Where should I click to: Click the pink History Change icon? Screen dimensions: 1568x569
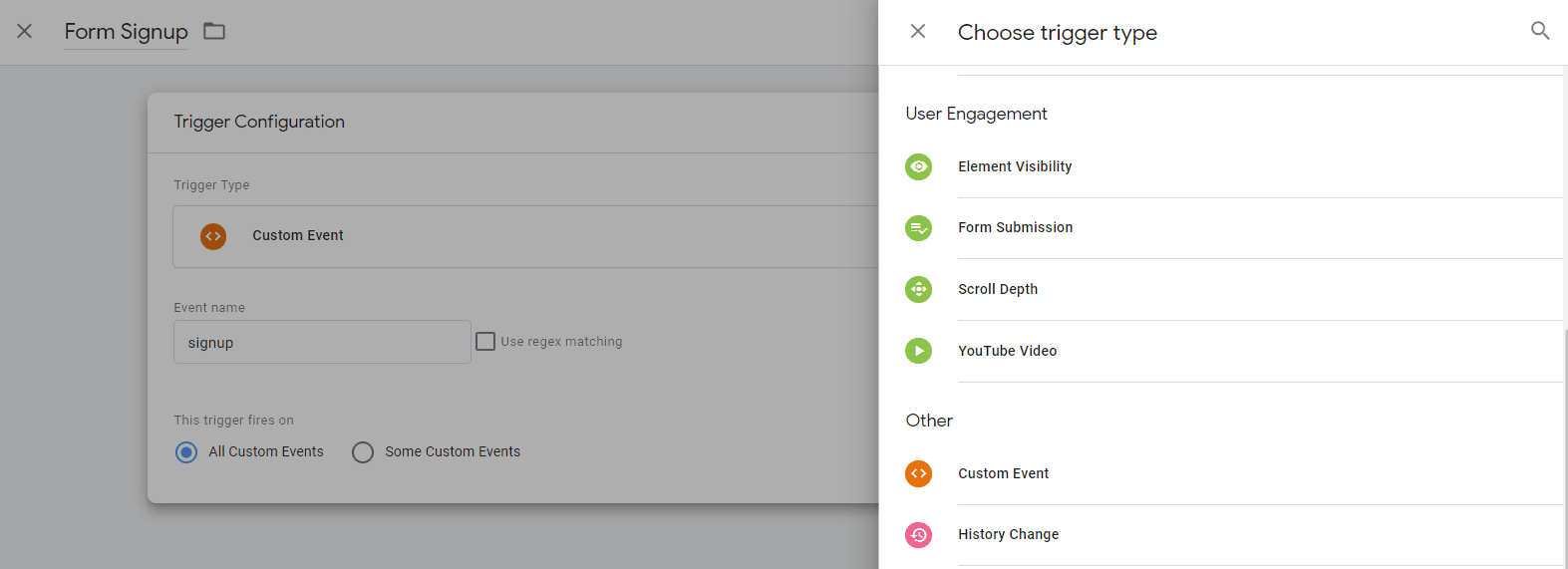pos(918,535)
